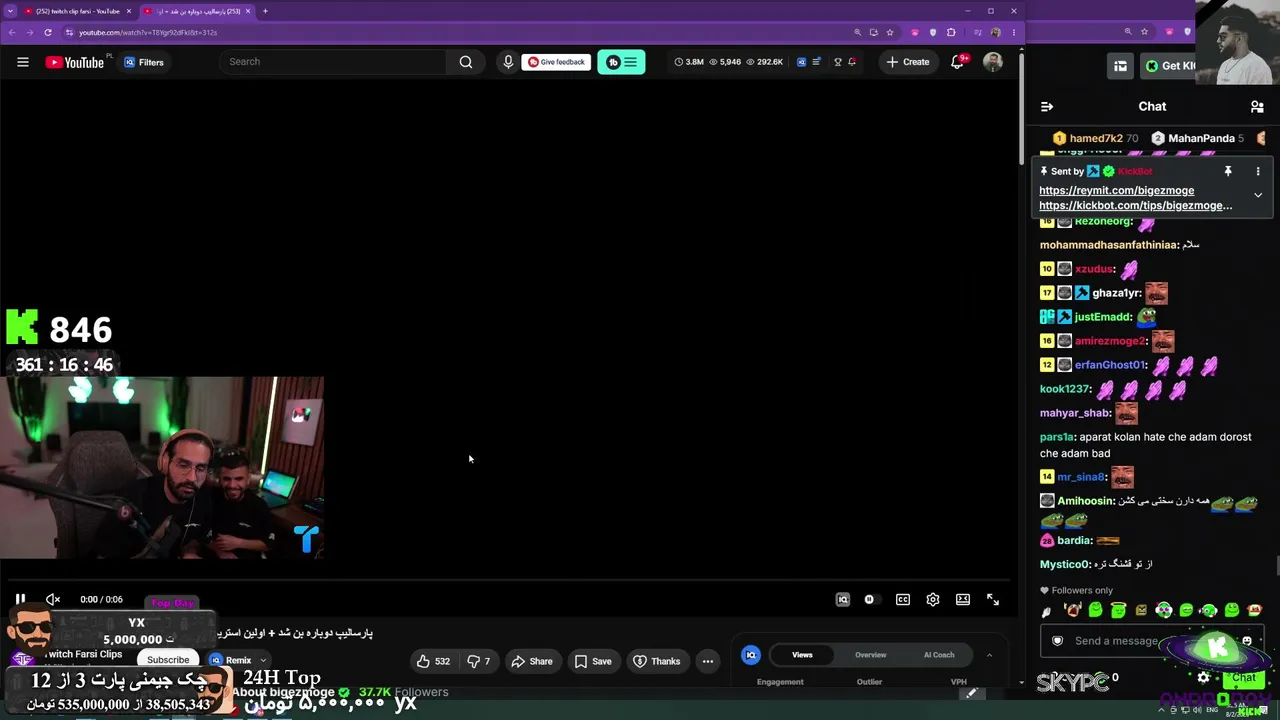
Task: Switch to the twitch clip farsi tab
Action: click(78, 11)
